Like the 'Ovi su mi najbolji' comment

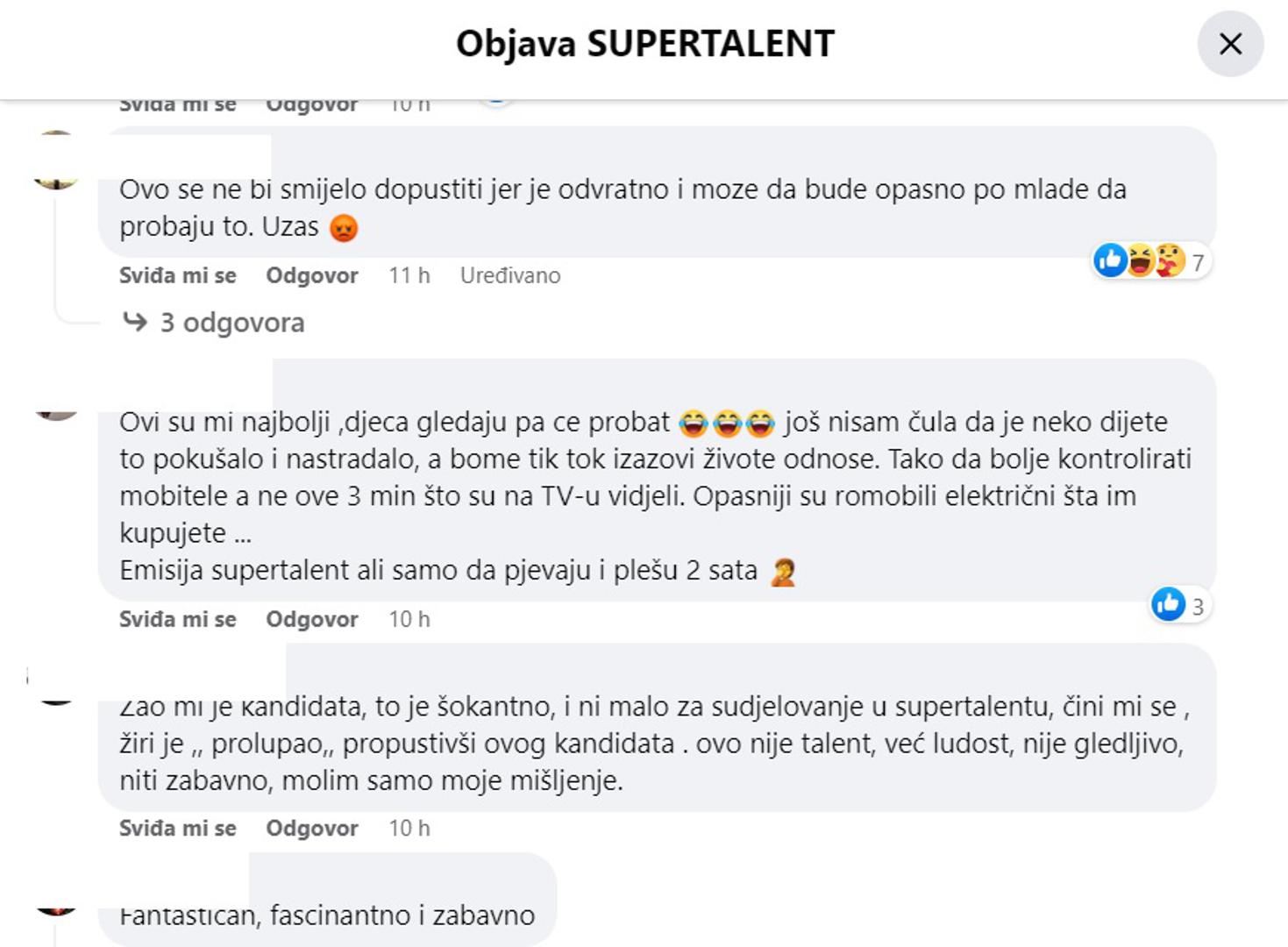pyautogui.click(x=177, y=619)
